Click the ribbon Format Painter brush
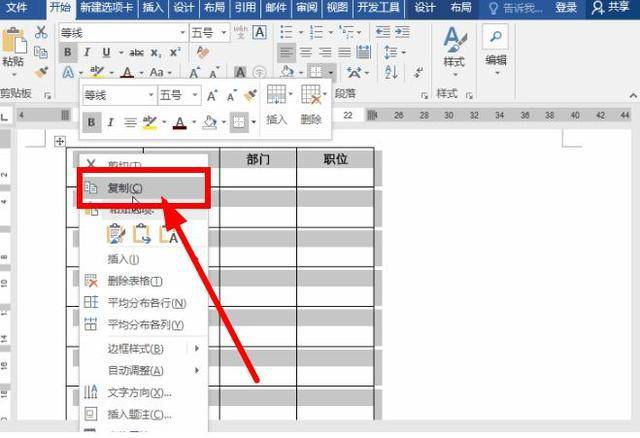This screenshot has height=438, width=640. (41, 72)
